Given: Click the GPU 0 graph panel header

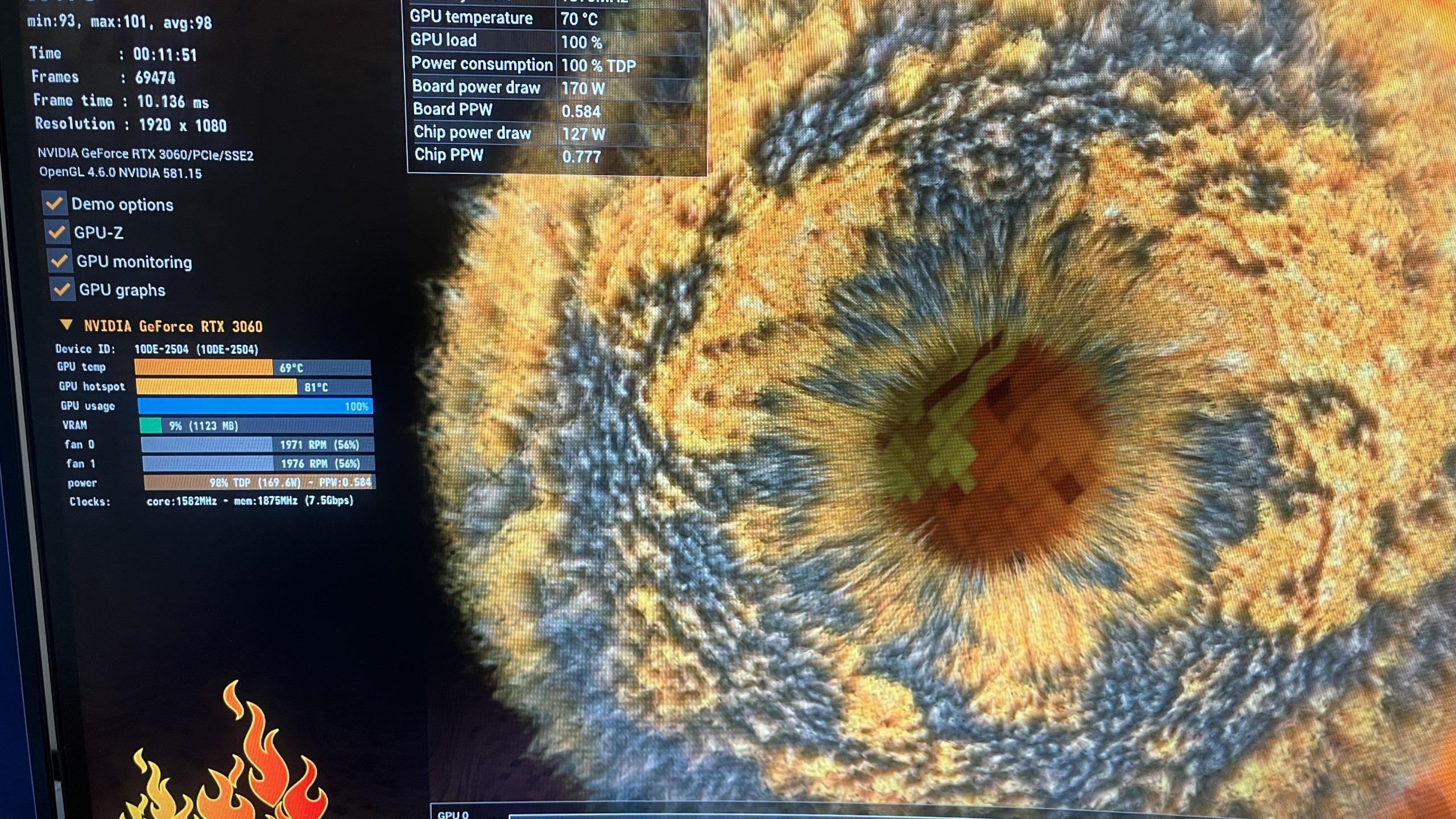Looking at the screenshot, I should pos(453,814).
